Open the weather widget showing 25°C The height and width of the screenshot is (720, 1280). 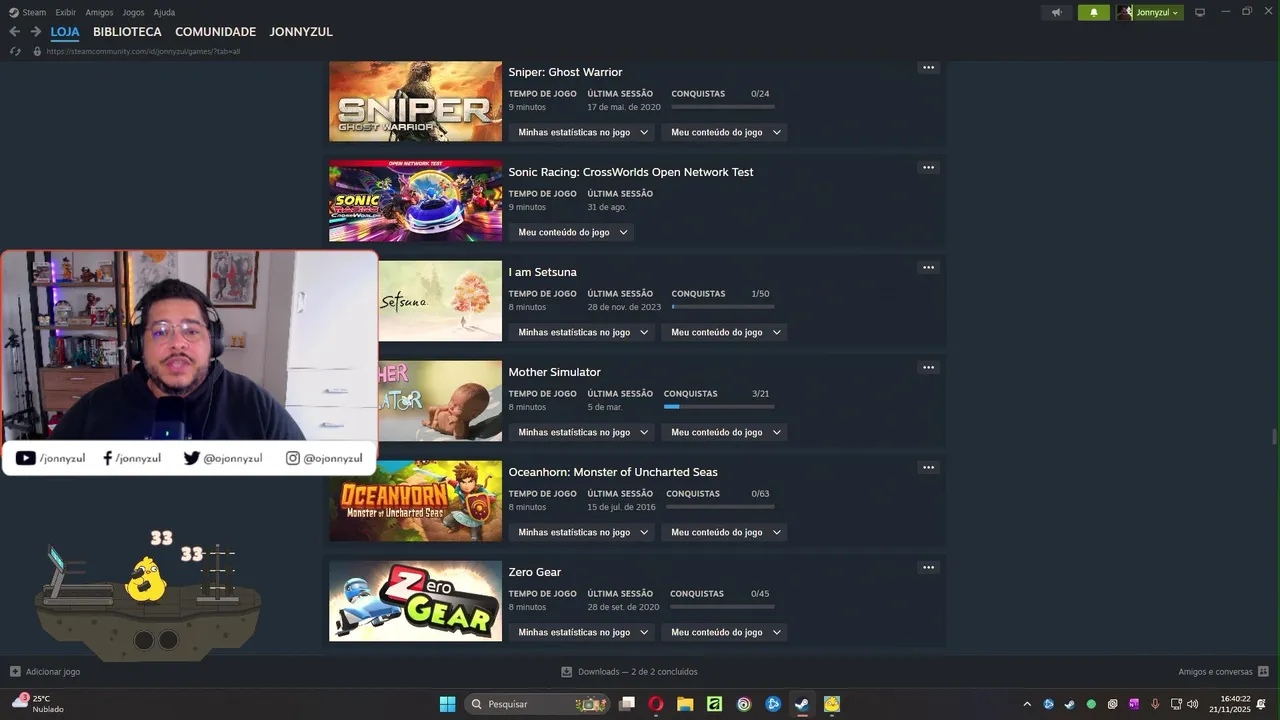[x=40, y=704]
